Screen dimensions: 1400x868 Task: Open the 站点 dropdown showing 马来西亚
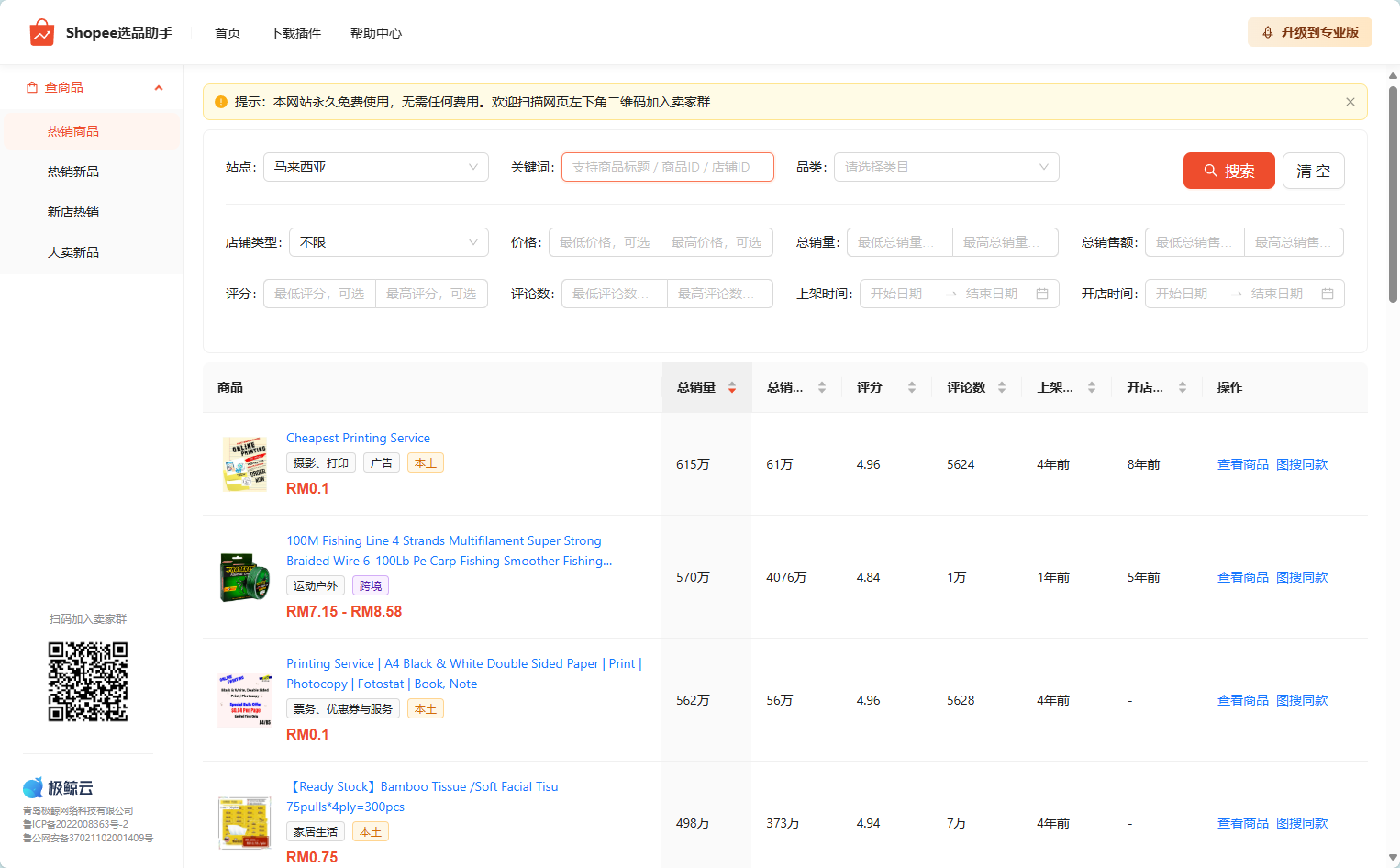[x=376, y=167]
